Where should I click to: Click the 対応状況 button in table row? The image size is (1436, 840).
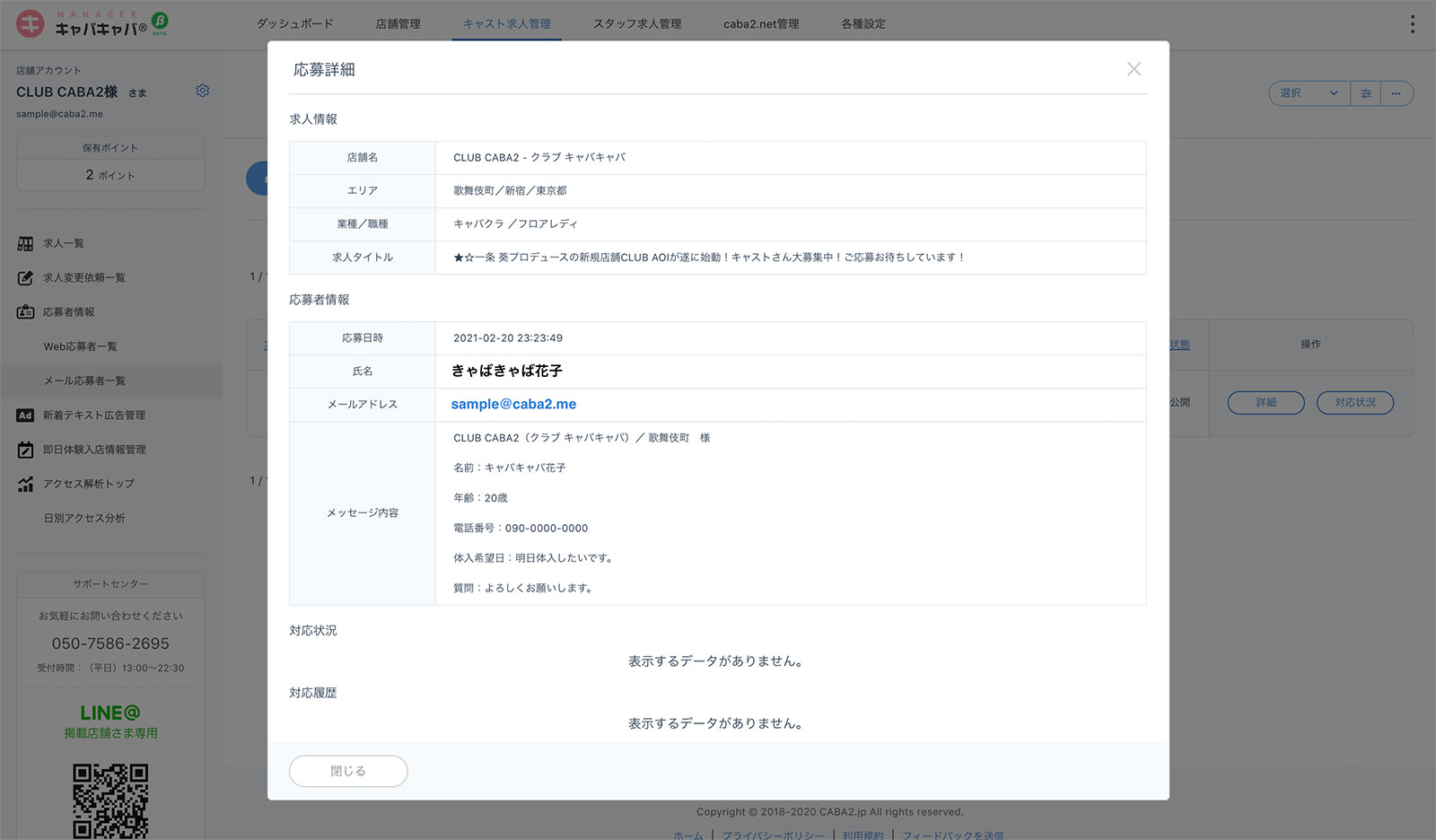(x=1354, y=402)
